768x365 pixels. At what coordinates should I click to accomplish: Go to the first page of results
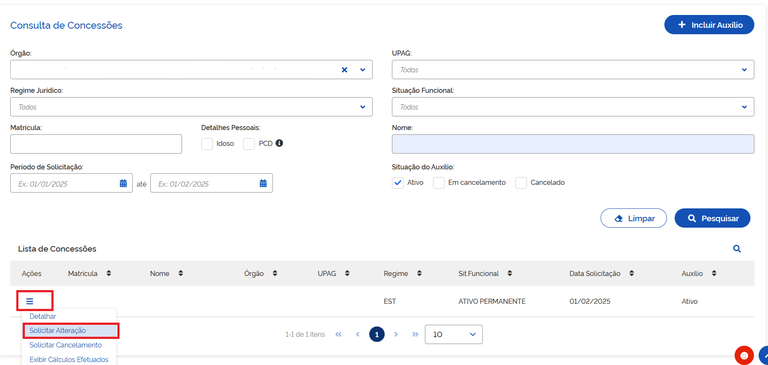tap(338, 335)
